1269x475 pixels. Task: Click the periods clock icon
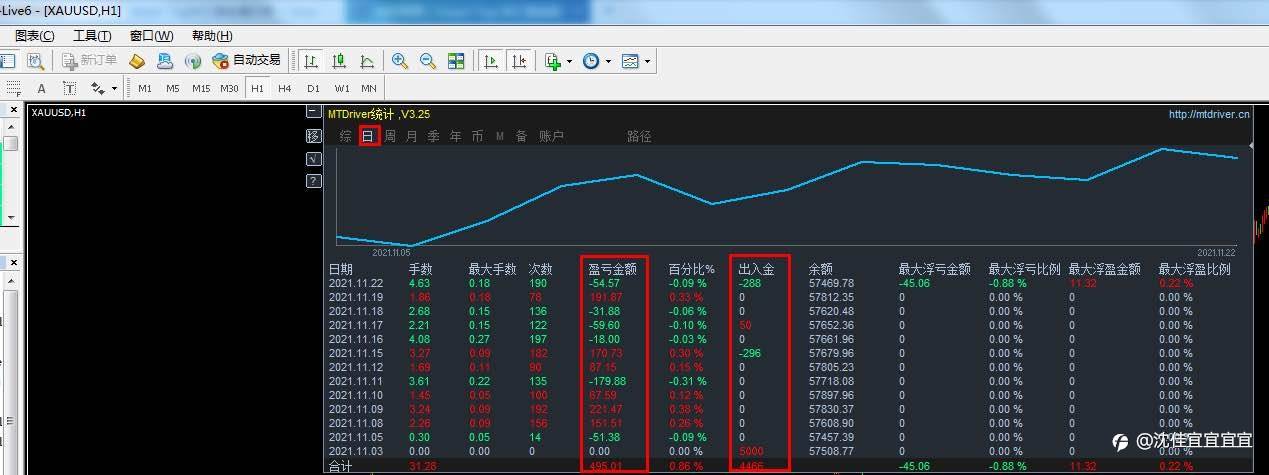tap(591, 61)
